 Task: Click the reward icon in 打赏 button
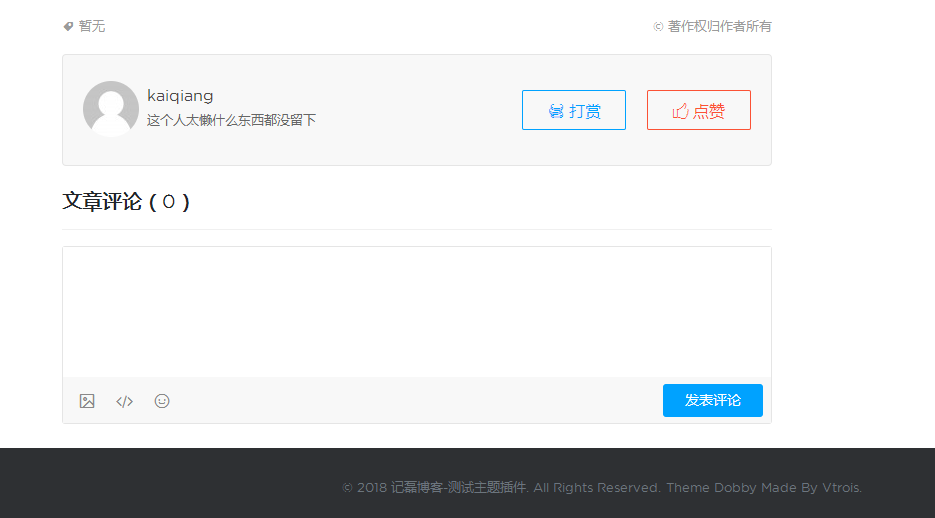coord(556,111)
